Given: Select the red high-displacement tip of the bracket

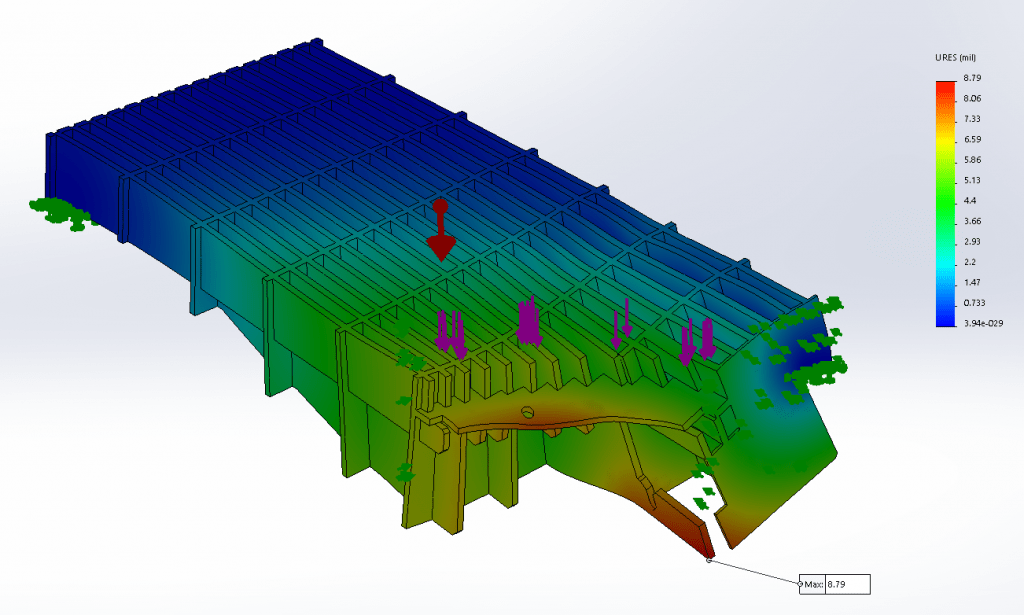Looking at the screenshot, I should tap(704, 548).
